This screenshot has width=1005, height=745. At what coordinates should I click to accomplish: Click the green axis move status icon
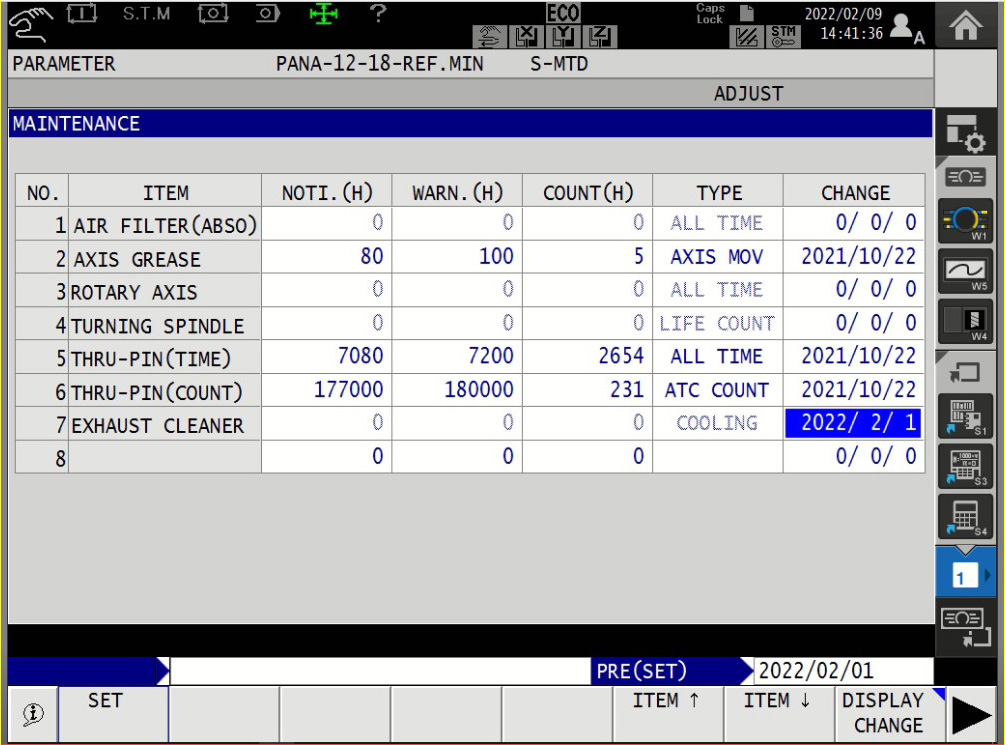[x=323, y=14]
